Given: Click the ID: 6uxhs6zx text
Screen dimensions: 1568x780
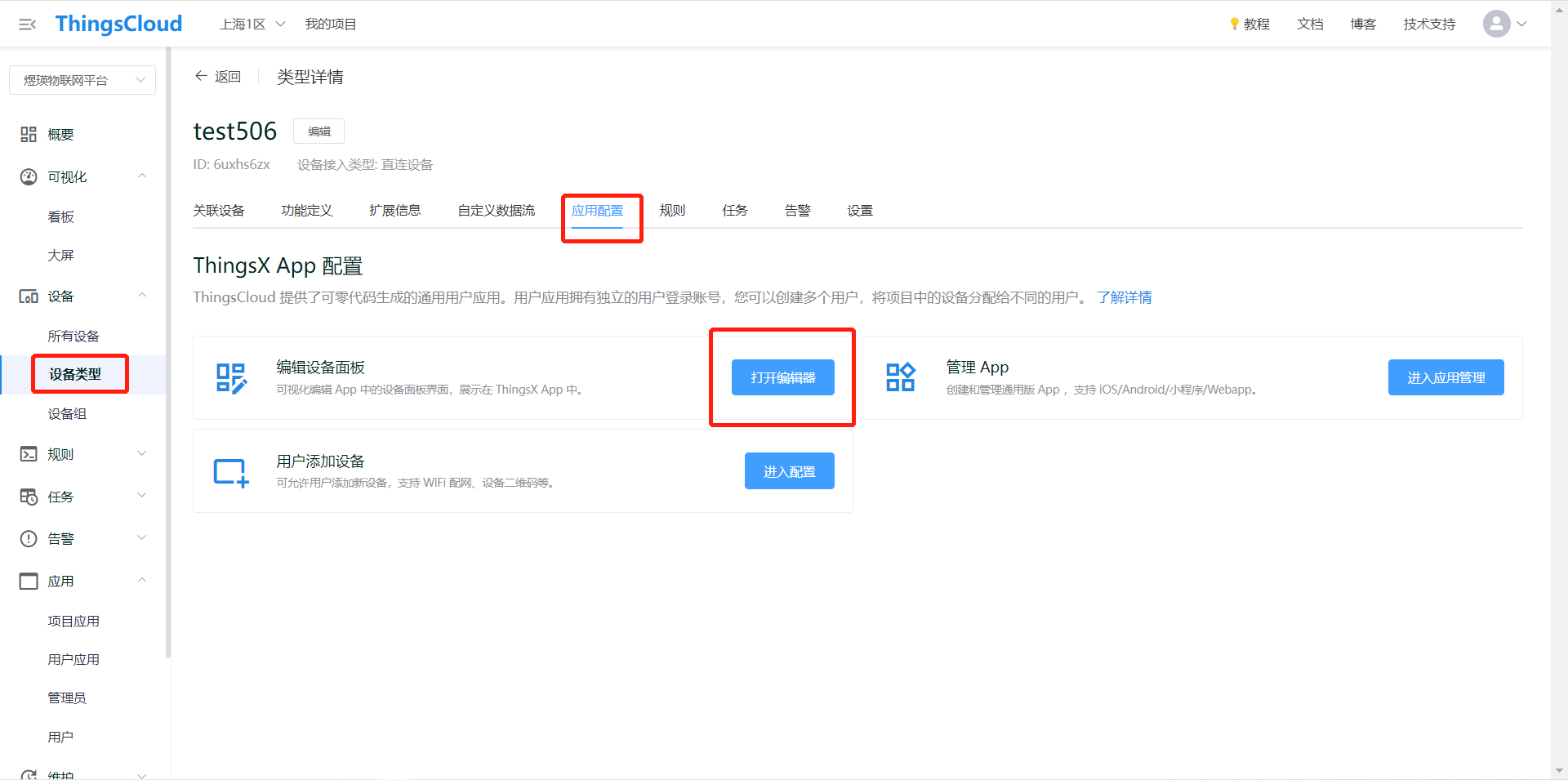Looking at the screenshot, I should pyautogui.click(x=231, y=164).
